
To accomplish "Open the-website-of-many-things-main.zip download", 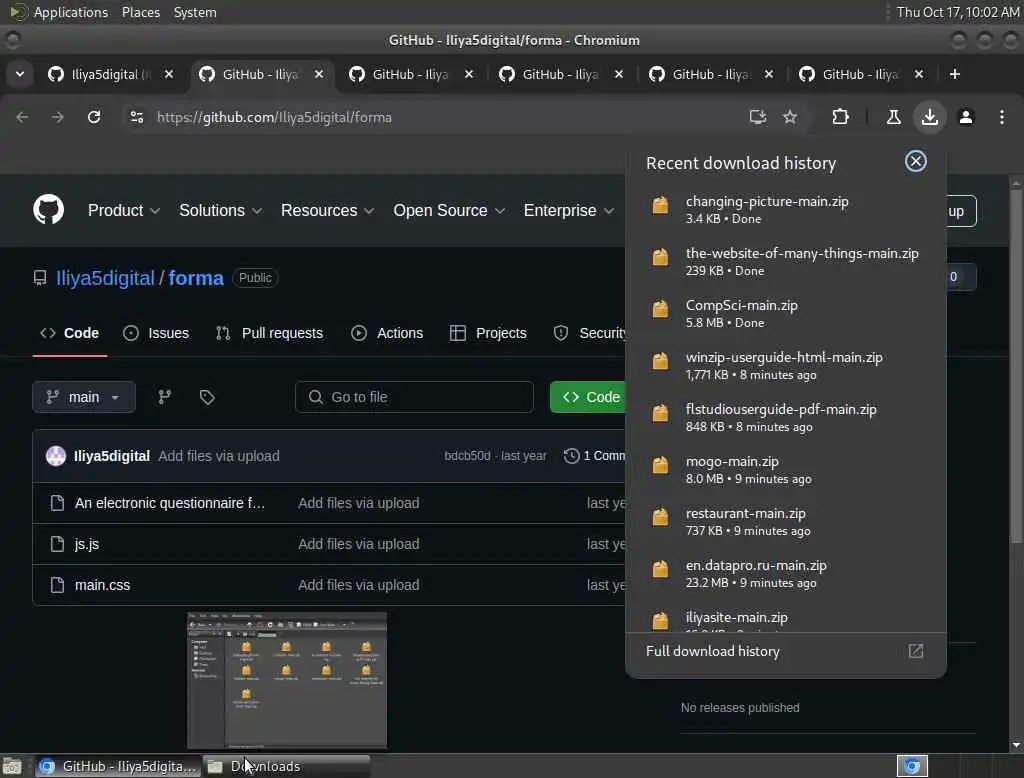I will point(786,261).
